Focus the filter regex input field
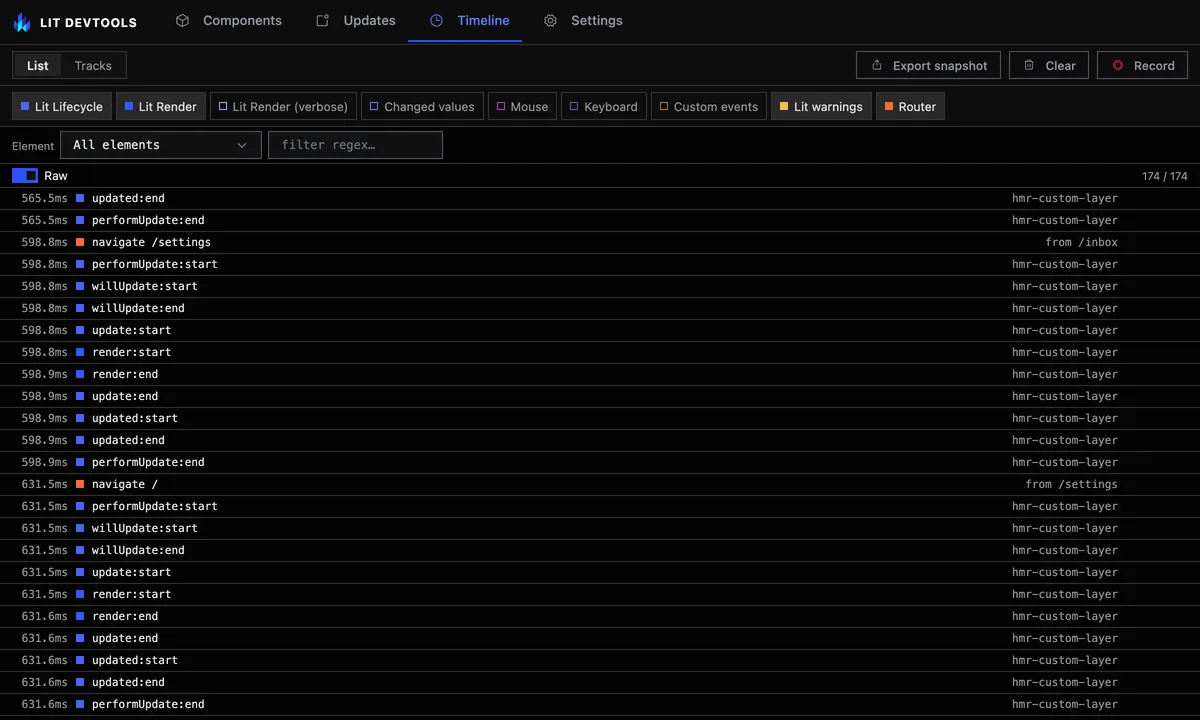Image resolution: width=1200 pixels, height=720 pixels. tap(355, 145)
